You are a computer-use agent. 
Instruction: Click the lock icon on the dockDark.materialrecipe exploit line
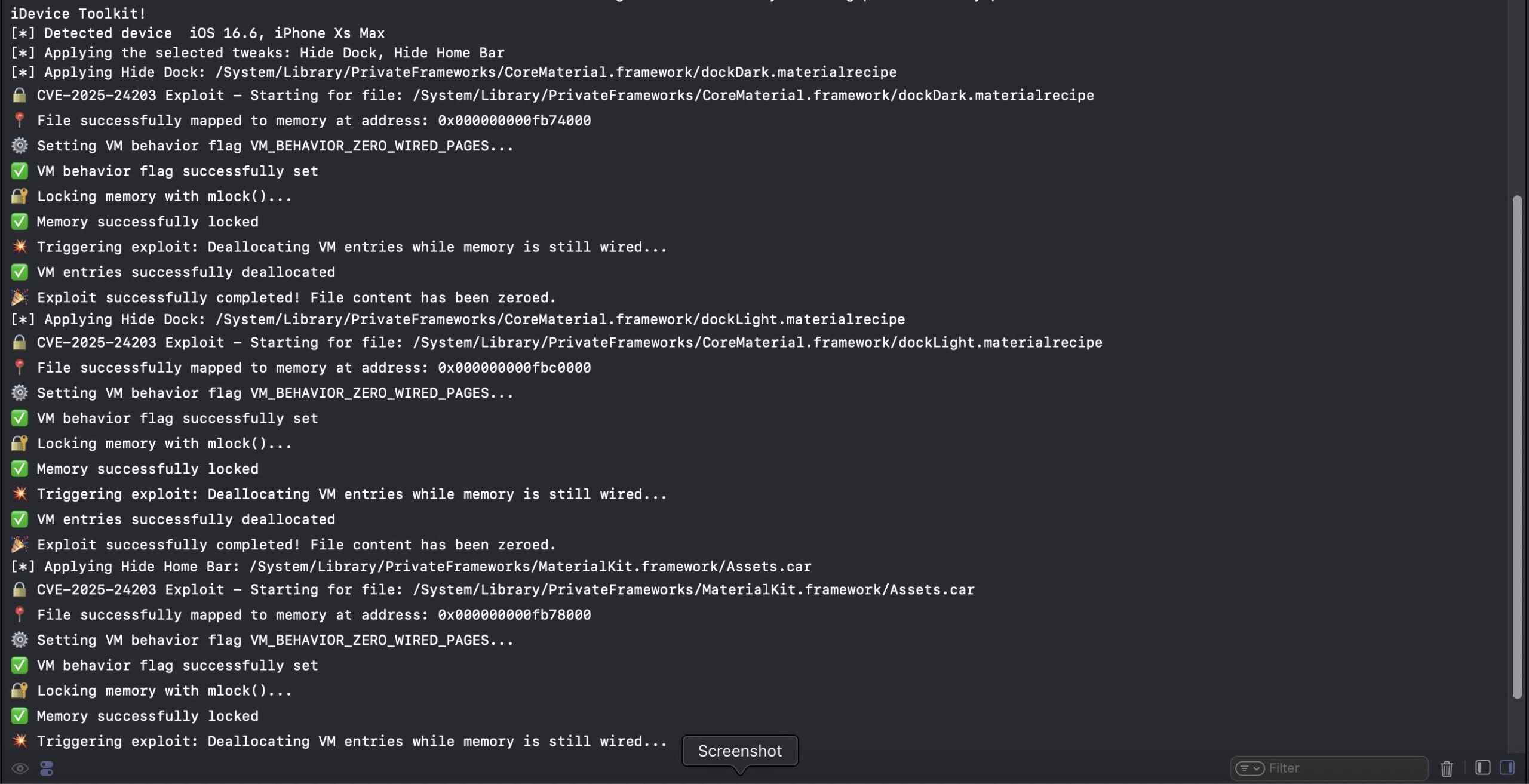click(19, 94)
